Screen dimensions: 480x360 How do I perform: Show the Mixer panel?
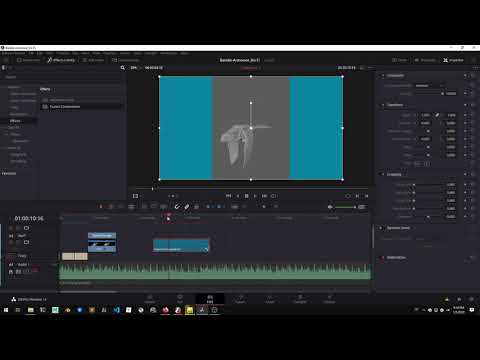(400, 60)
